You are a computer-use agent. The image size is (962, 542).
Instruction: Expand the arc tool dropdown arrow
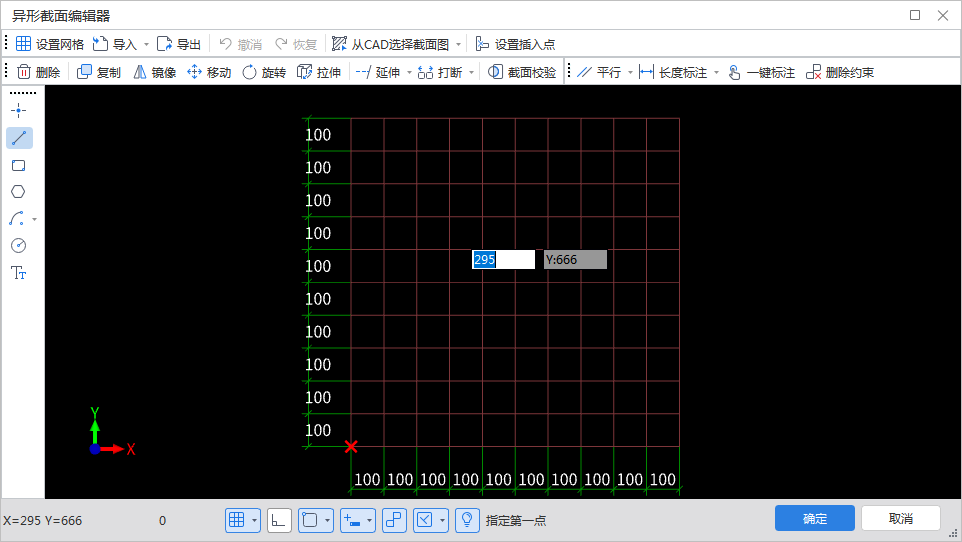34,219
